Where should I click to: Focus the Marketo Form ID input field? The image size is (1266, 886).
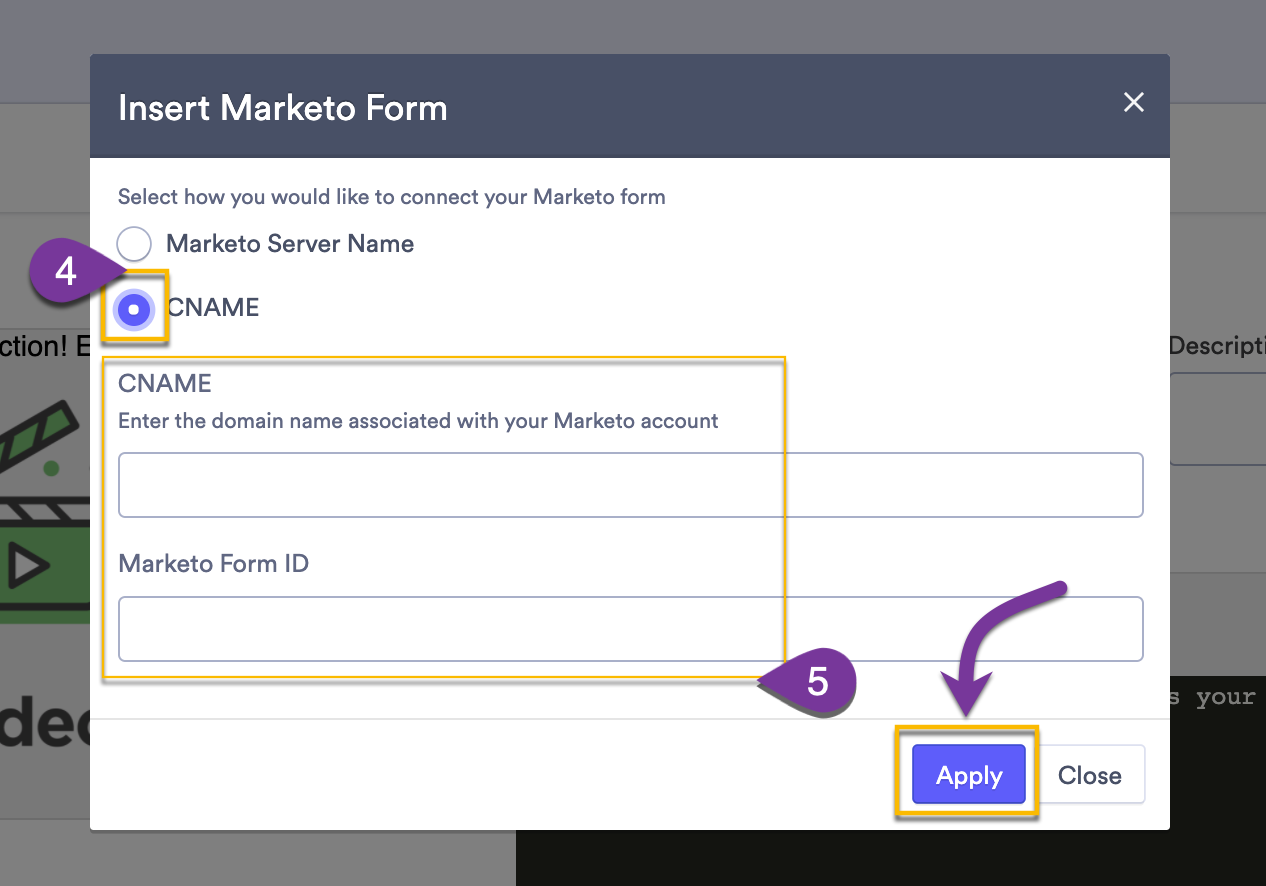[630, 629]
